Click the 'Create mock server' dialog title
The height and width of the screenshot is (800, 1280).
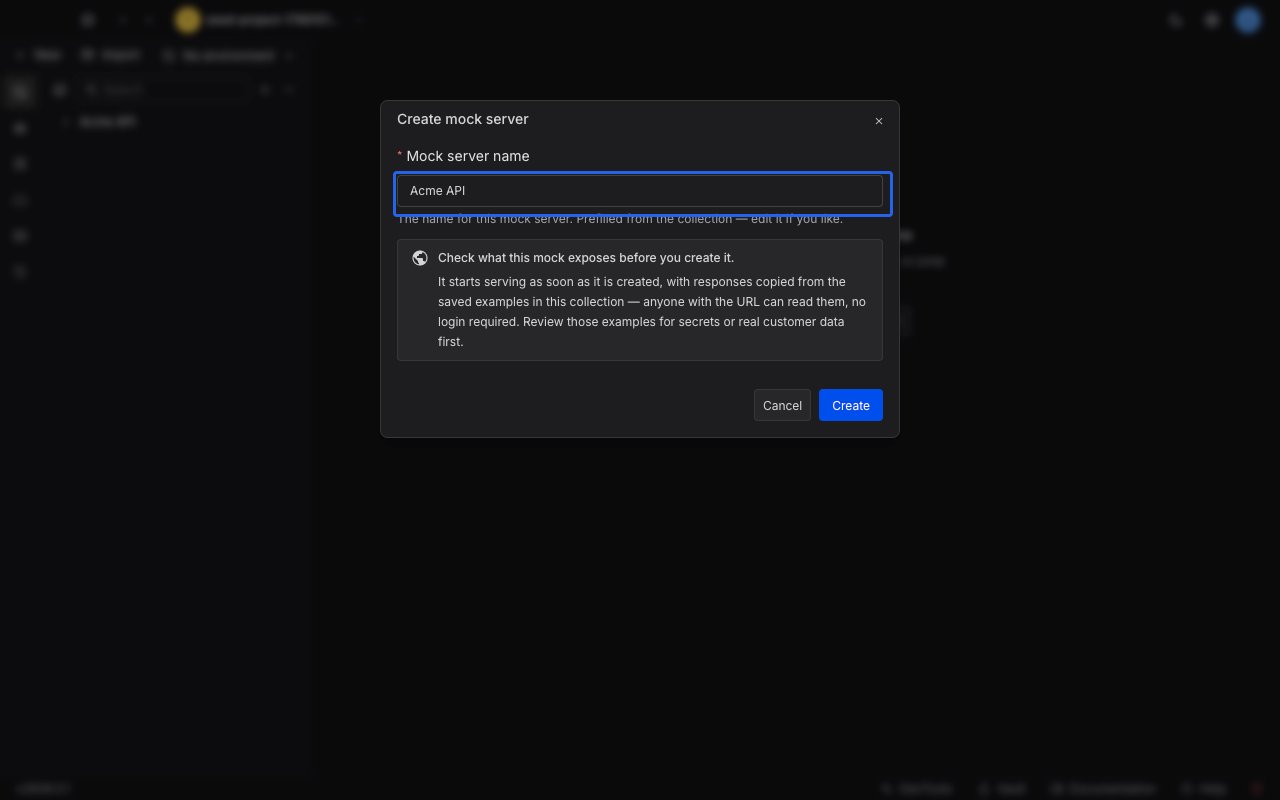(463, 119)
